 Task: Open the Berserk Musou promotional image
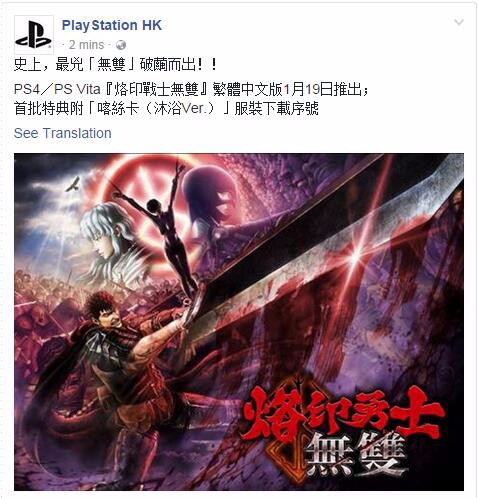click(x=239, y=322)
